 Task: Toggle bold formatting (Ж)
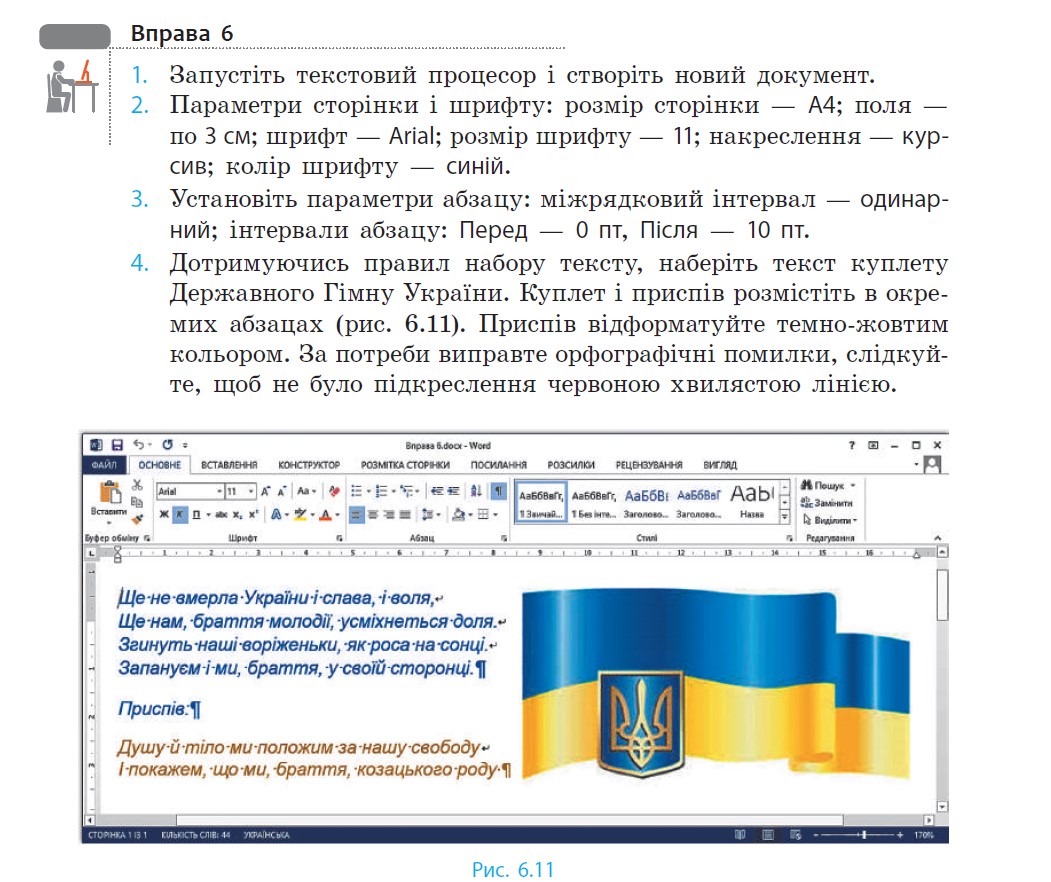click(x=164, y=515)
